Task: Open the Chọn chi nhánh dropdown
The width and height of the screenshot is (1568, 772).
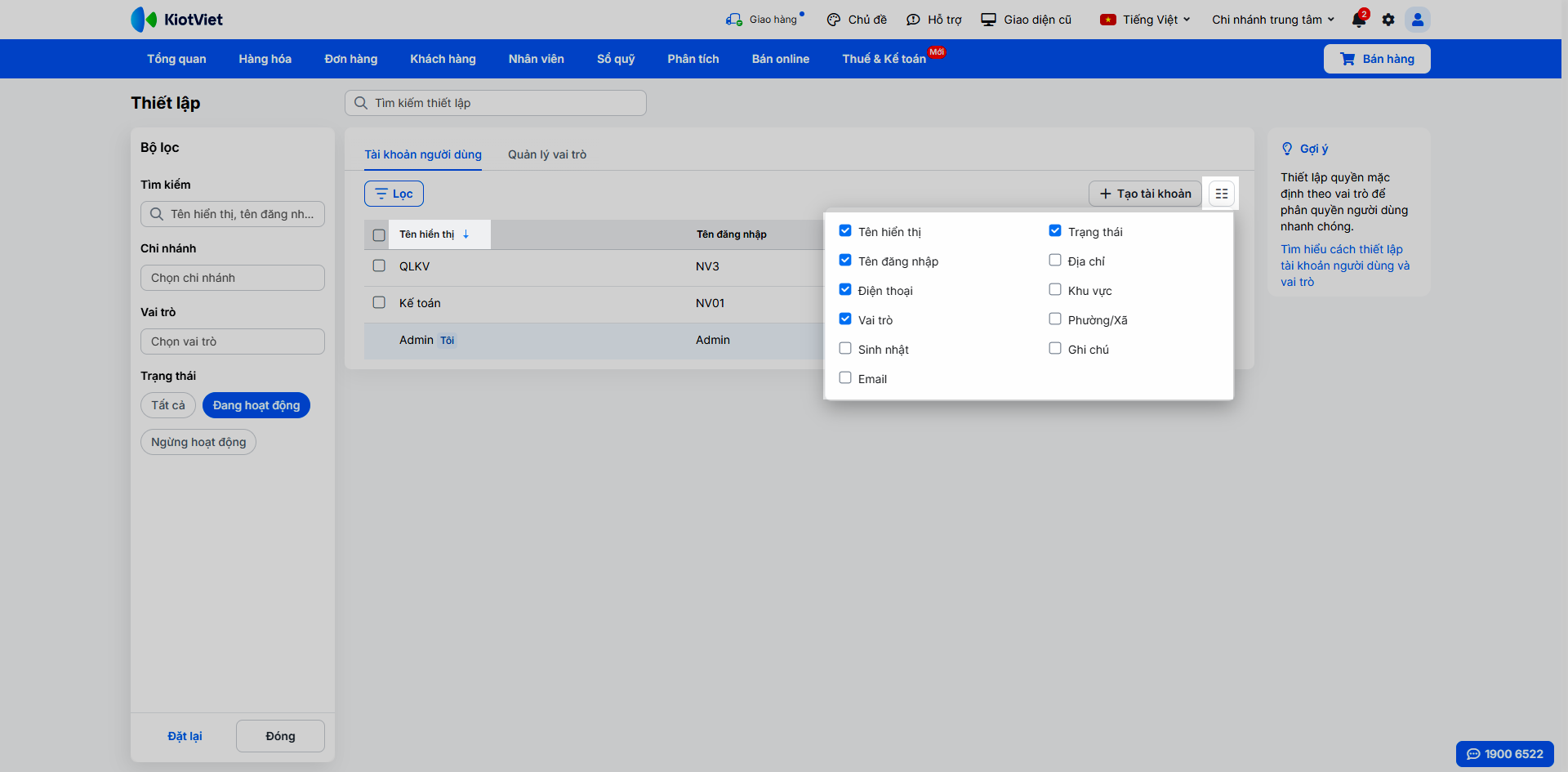Action: pyautogui.click(x=233, y=278)
